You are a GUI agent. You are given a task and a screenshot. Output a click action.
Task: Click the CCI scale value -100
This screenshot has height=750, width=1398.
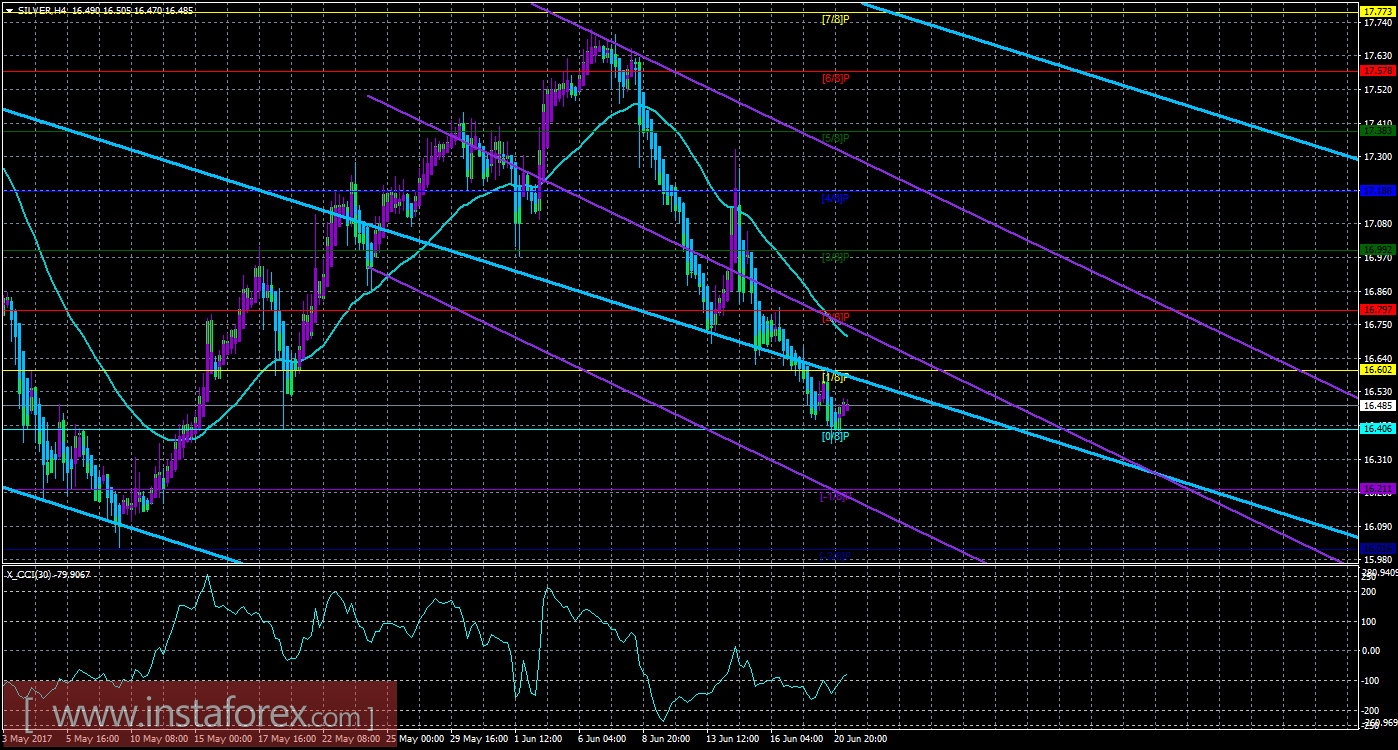[x=1373, y=680]
